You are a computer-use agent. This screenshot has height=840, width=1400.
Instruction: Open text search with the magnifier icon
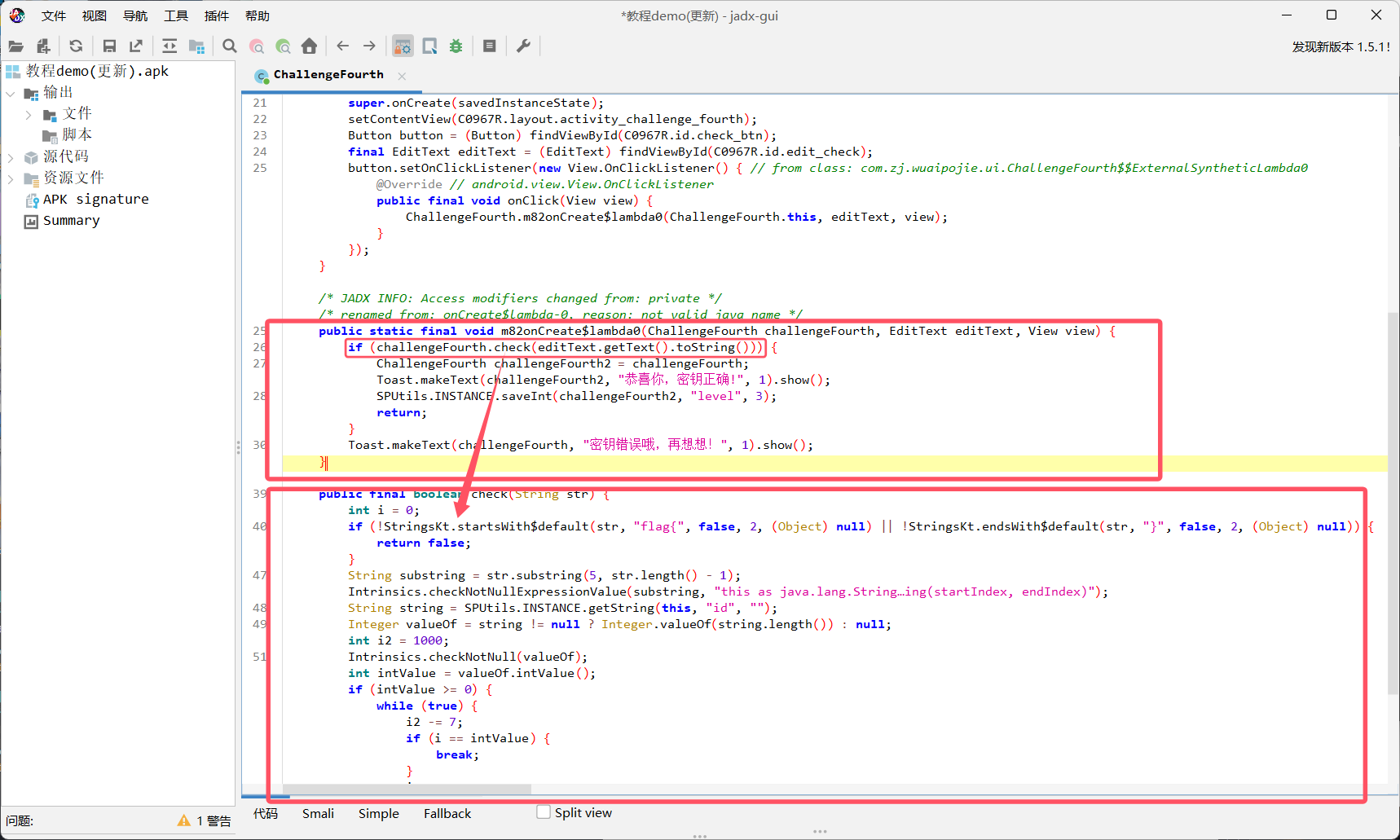[x=230, y=46]
